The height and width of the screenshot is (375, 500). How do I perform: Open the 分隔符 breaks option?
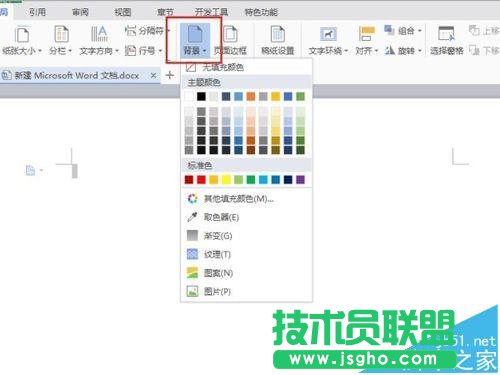[x=147, y=31]
